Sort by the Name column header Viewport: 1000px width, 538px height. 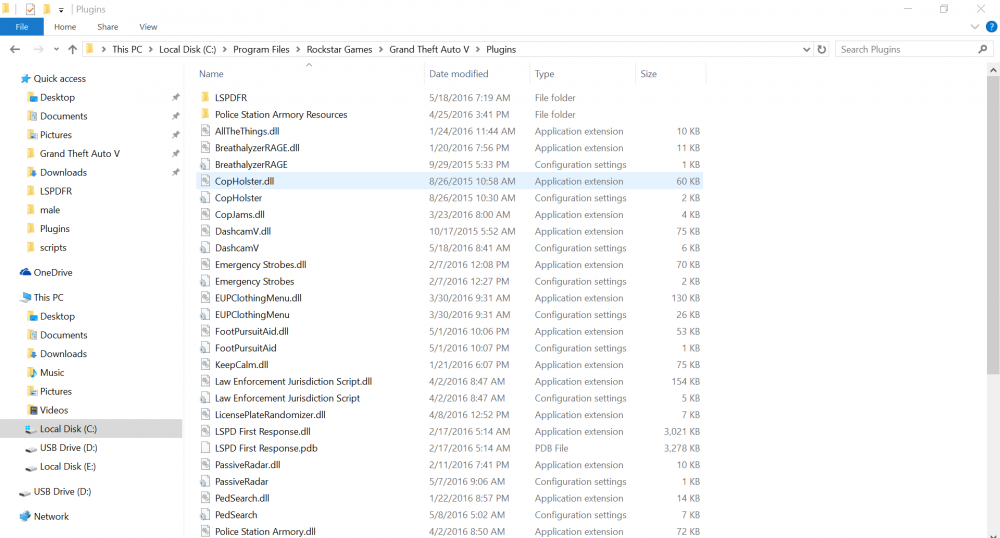[x=211, y=74]
